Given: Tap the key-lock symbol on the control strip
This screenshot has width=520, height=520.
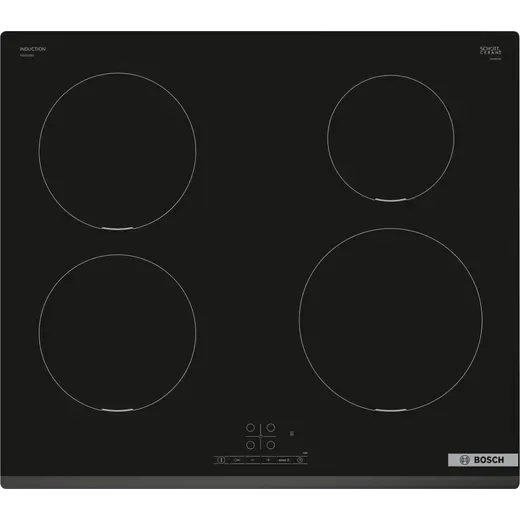Looking at the screenshot, I should [237, 460].
